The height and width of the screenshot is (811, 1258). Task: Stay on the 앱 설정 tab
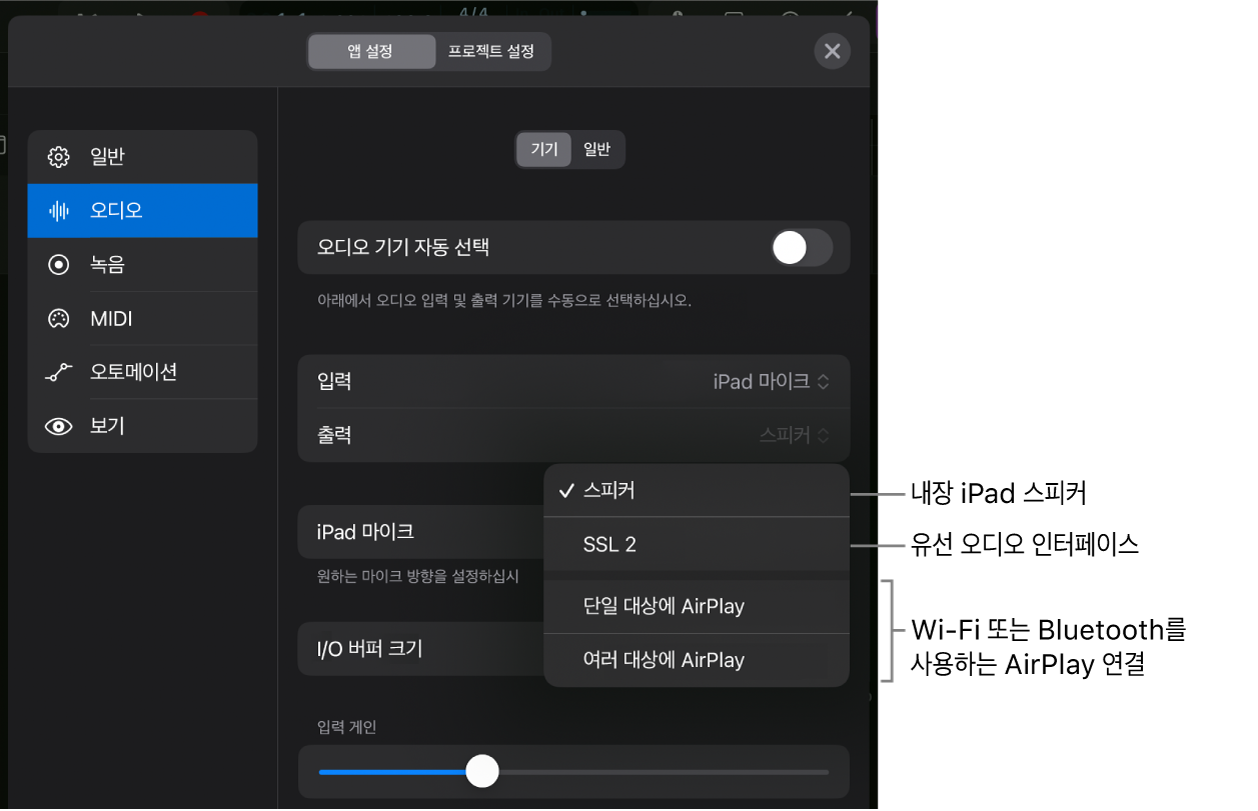pyautogui.click(x=371, y=51)
